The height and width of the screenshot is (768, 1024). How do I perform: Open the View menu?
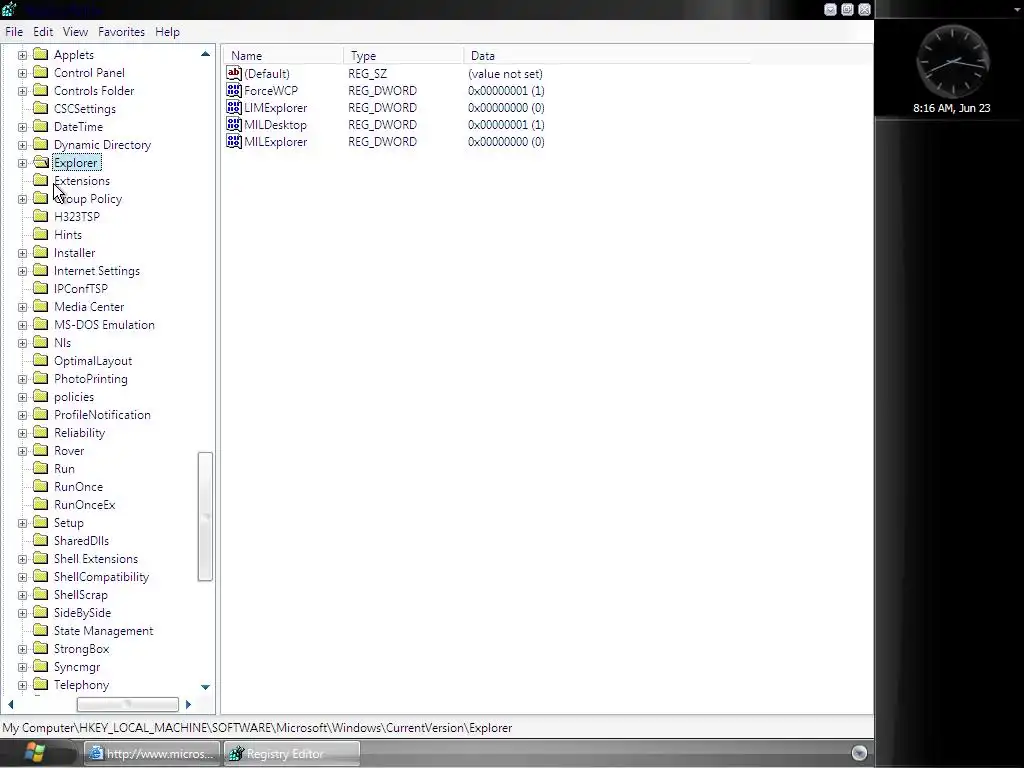pos(75,31)
